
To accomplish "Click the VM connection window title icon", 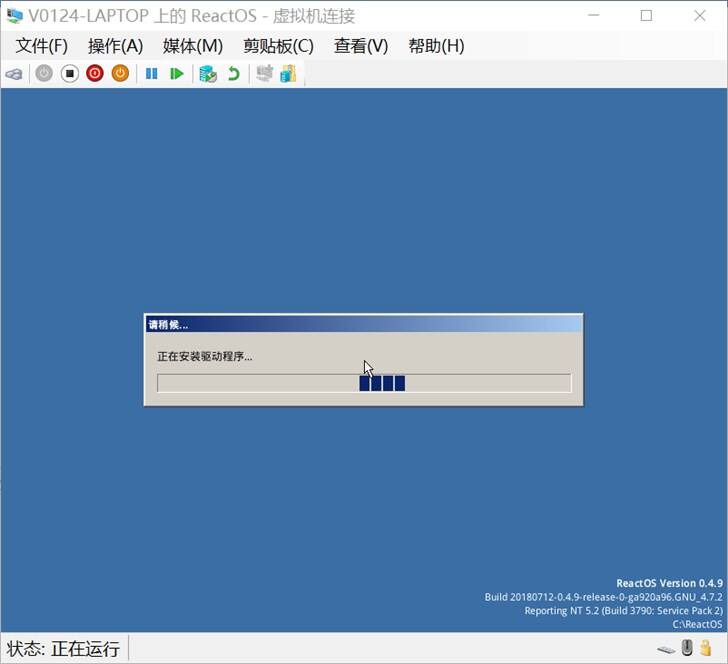I will [x=14, y=15].
